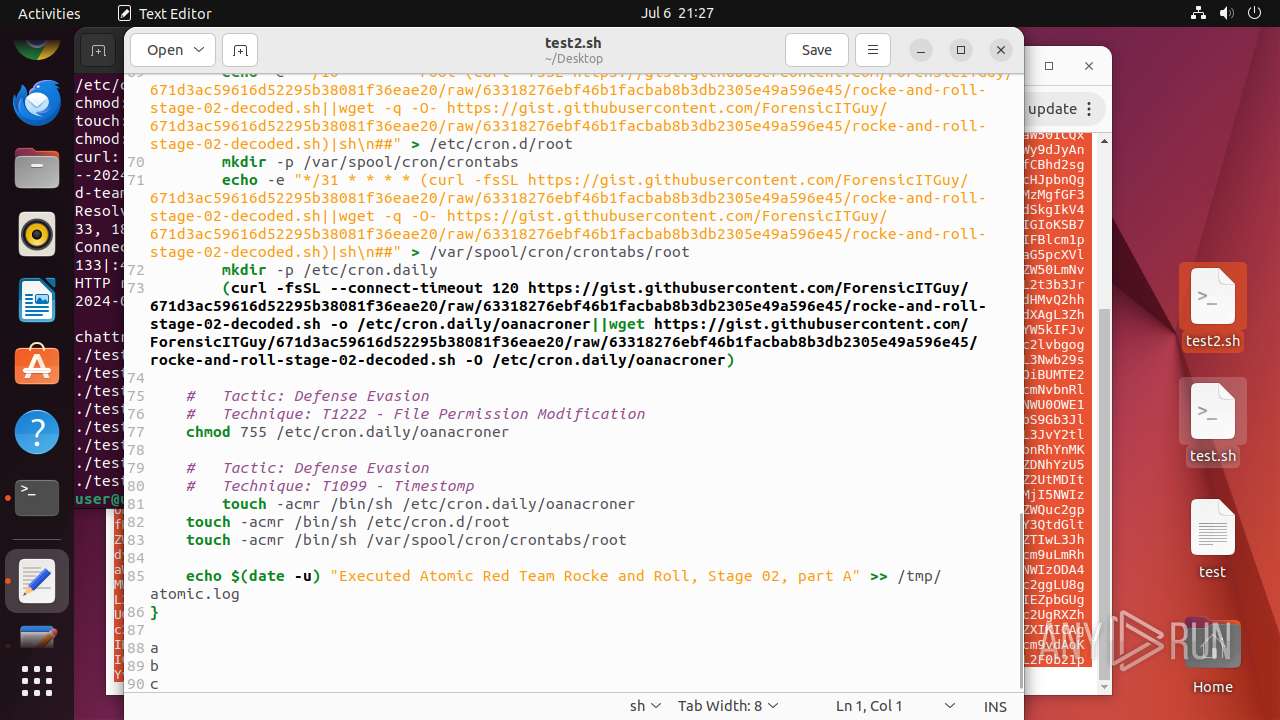Screen dimensions: 1280x720
Task: Open clock and calendar Jul 6 21:27
Action: point(677,13)
